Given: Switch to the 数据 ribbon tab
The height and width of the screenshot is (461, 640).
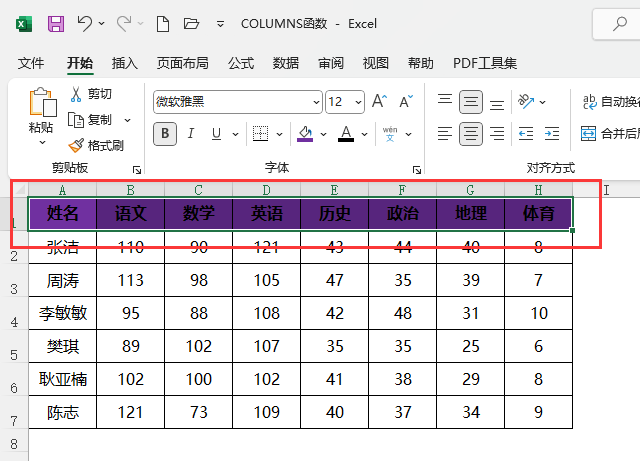Looking at the screenshot, I should tap(286, 63).
